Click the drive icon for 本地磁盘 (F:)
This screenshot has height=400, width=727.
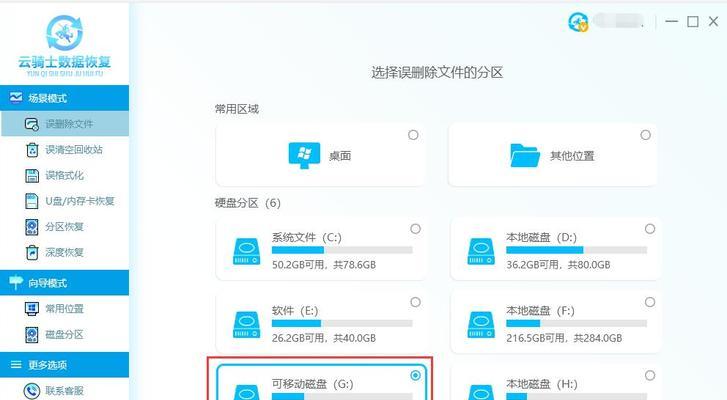(x=481, y=325)
